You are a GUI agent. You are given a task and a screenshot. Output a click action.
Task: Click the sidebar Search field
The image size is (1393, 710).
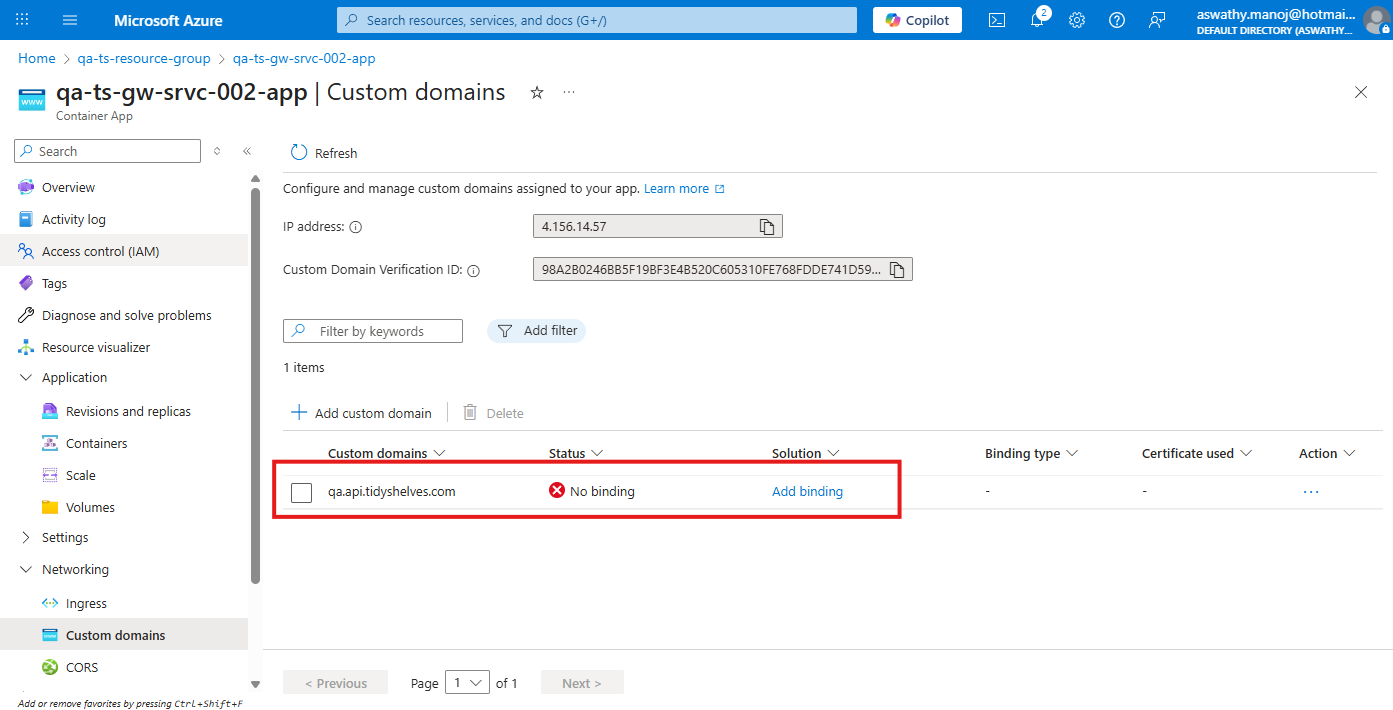pos(108,151)
